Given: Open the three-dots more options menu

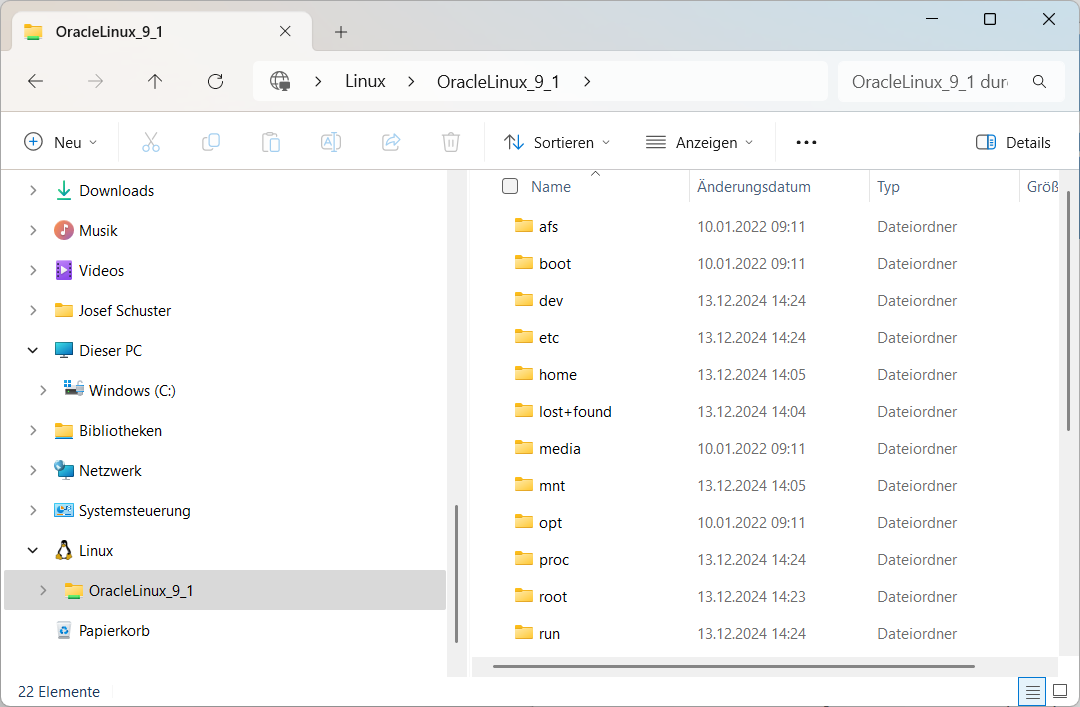Looking at the screenshot, I should point(806,142).
